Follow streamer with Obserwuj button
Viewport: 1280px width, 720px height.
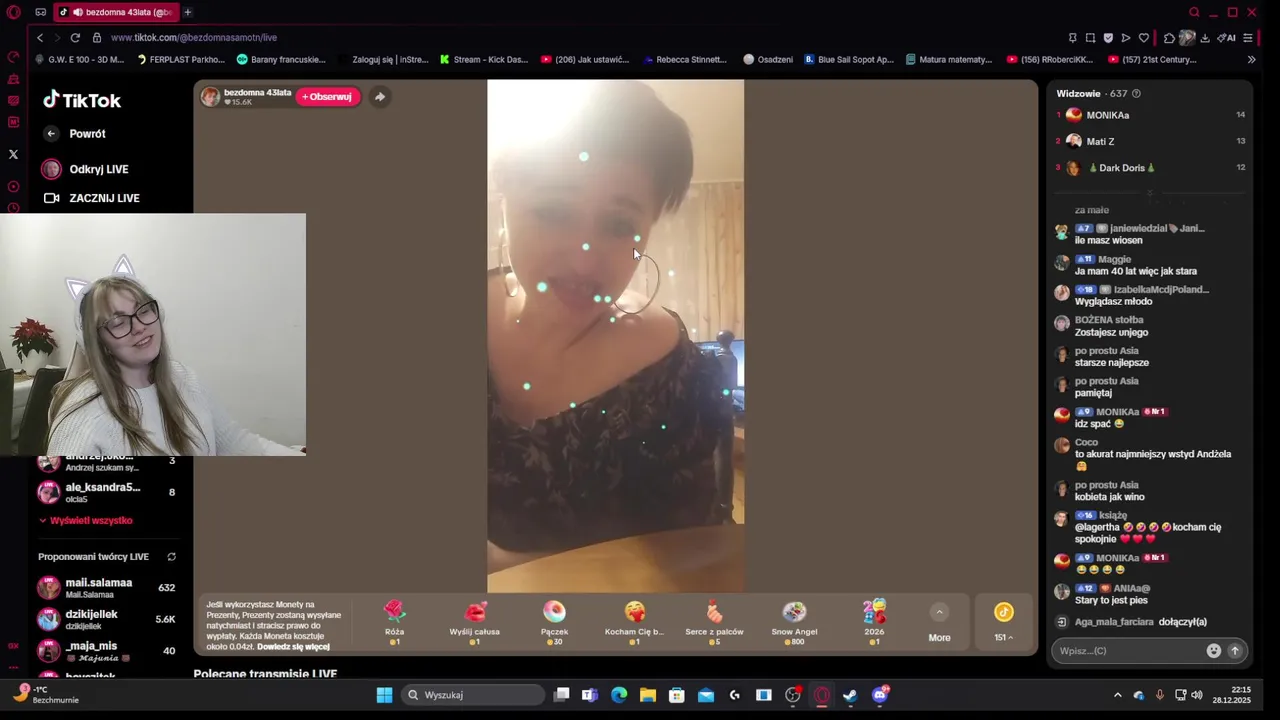(x=327, y=97)
